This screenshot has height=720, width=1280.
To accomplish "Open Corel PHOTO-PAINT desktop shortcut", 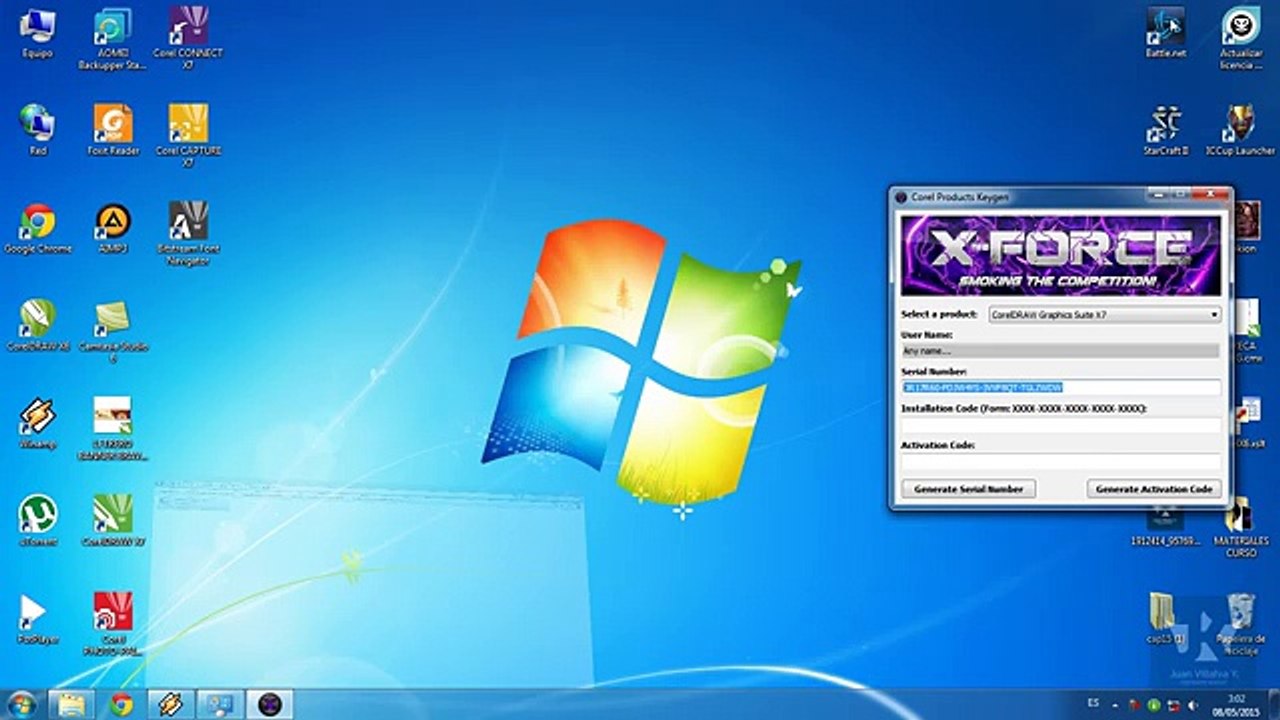I will point(113,623).
